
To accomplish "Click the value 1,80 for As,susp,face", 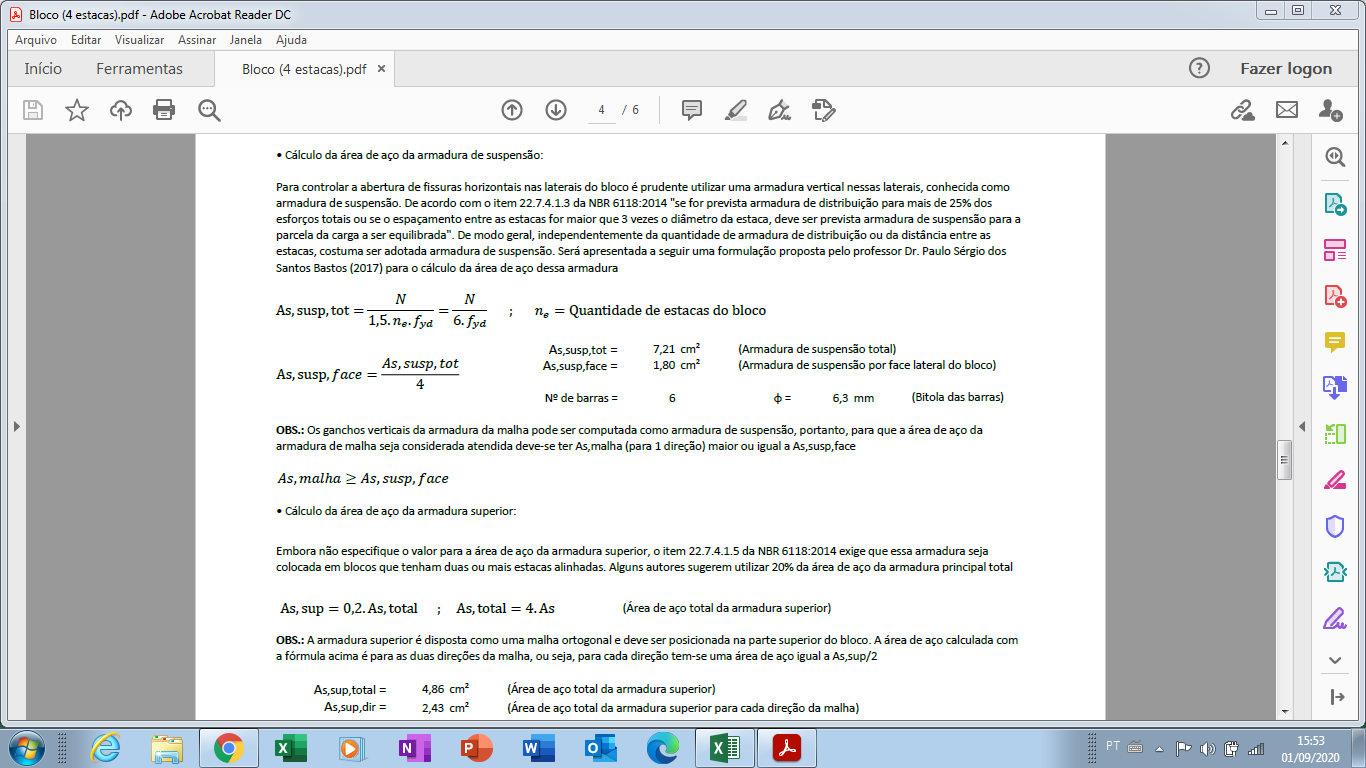I will pos(664,365).
